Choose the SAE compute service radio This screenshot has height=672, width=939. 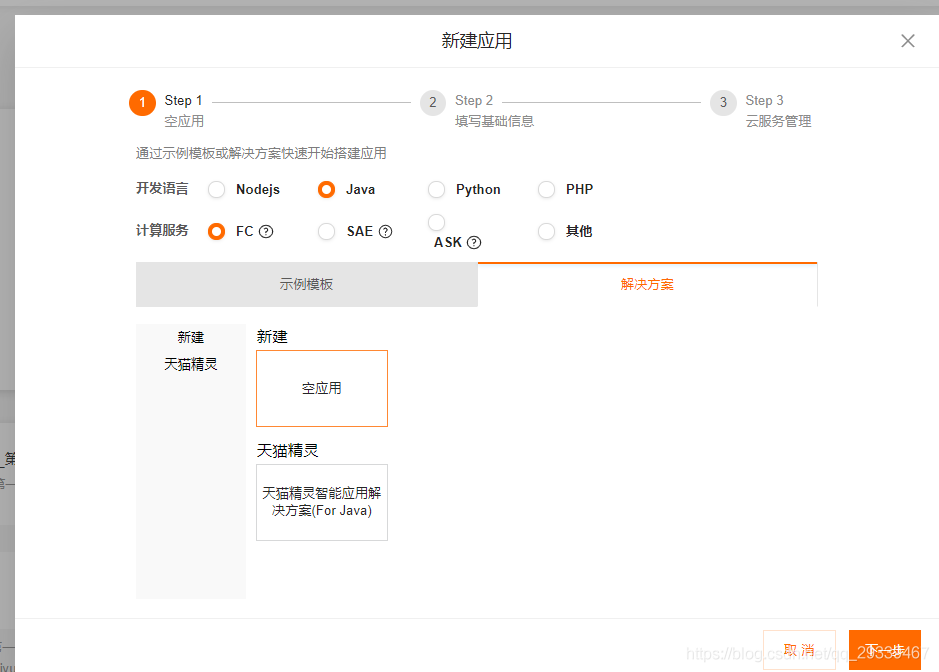(326, 232)
